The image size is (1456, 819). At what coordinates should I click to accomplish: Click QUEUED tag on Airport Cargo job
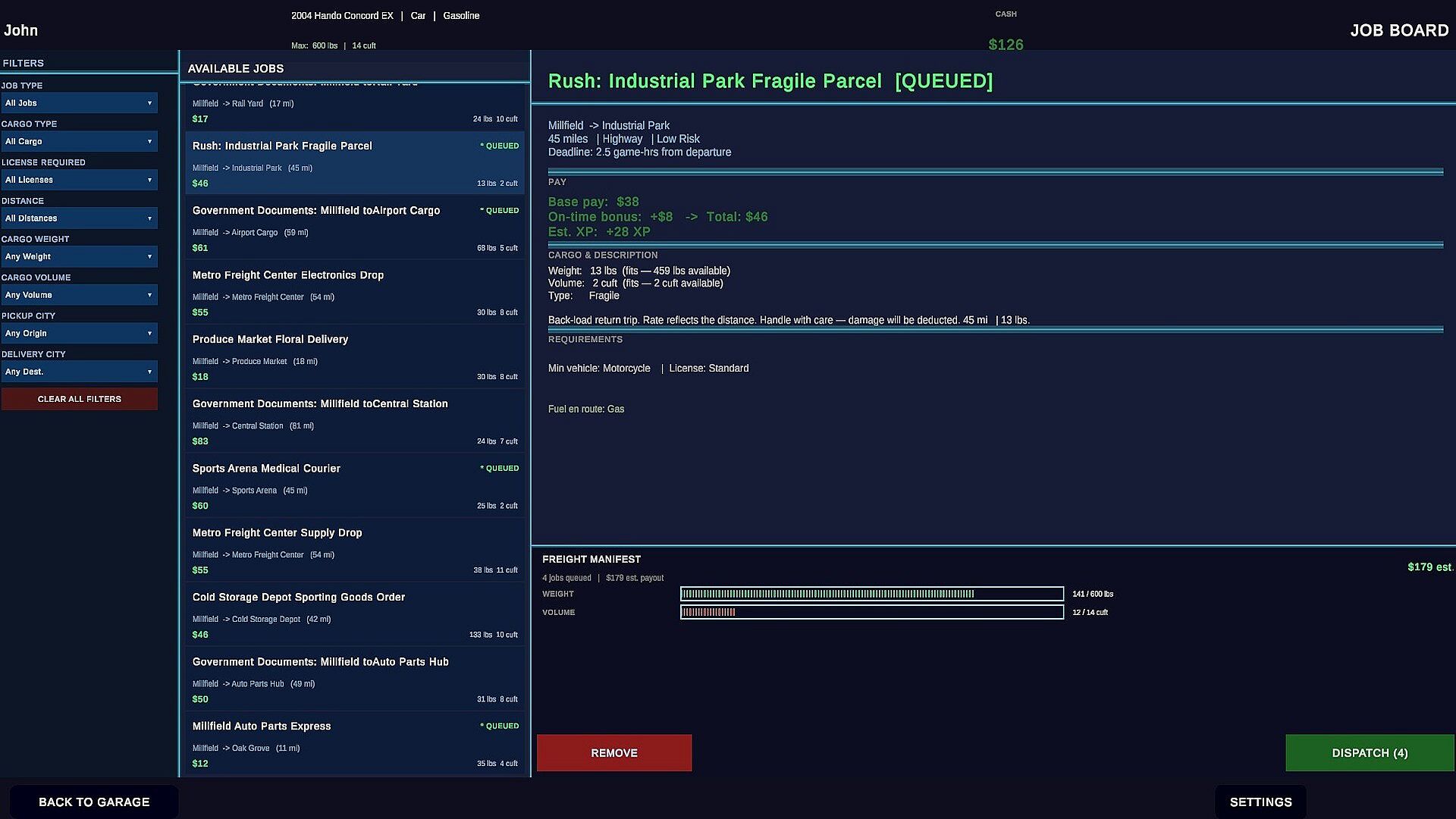coord(500,210)
